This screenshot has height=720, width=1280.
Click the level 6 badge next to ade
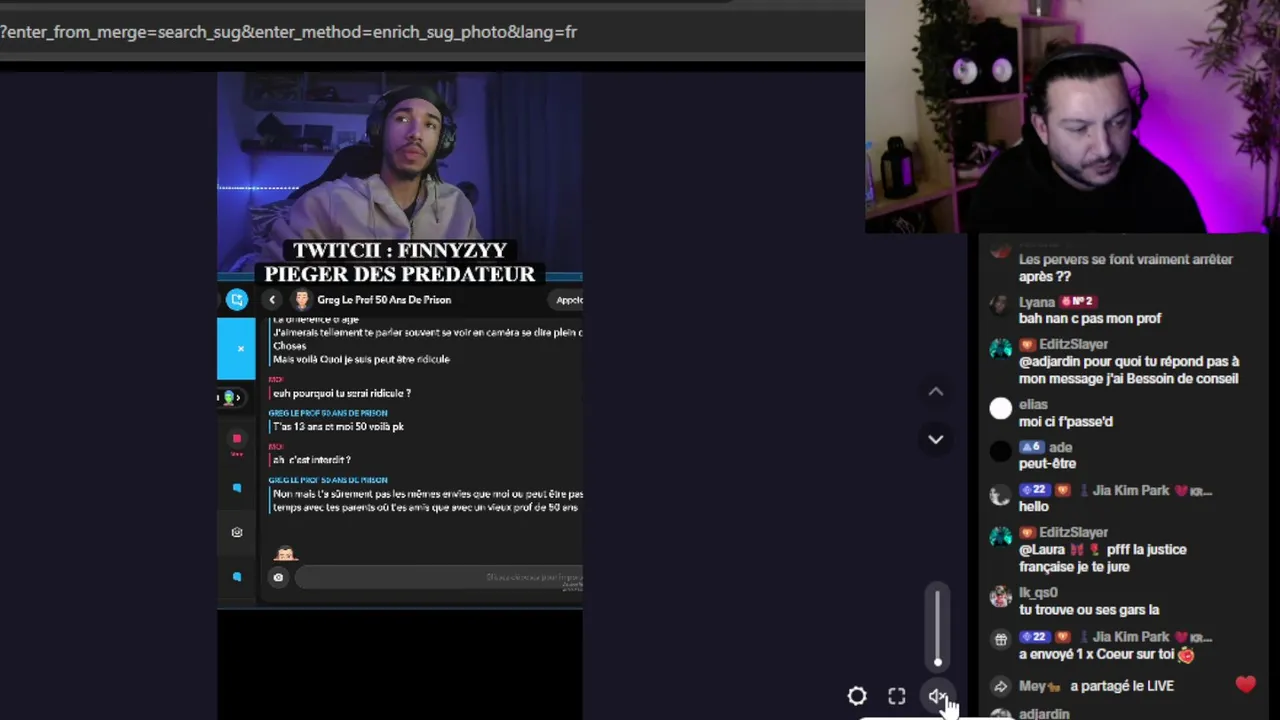coord(1031,448)
